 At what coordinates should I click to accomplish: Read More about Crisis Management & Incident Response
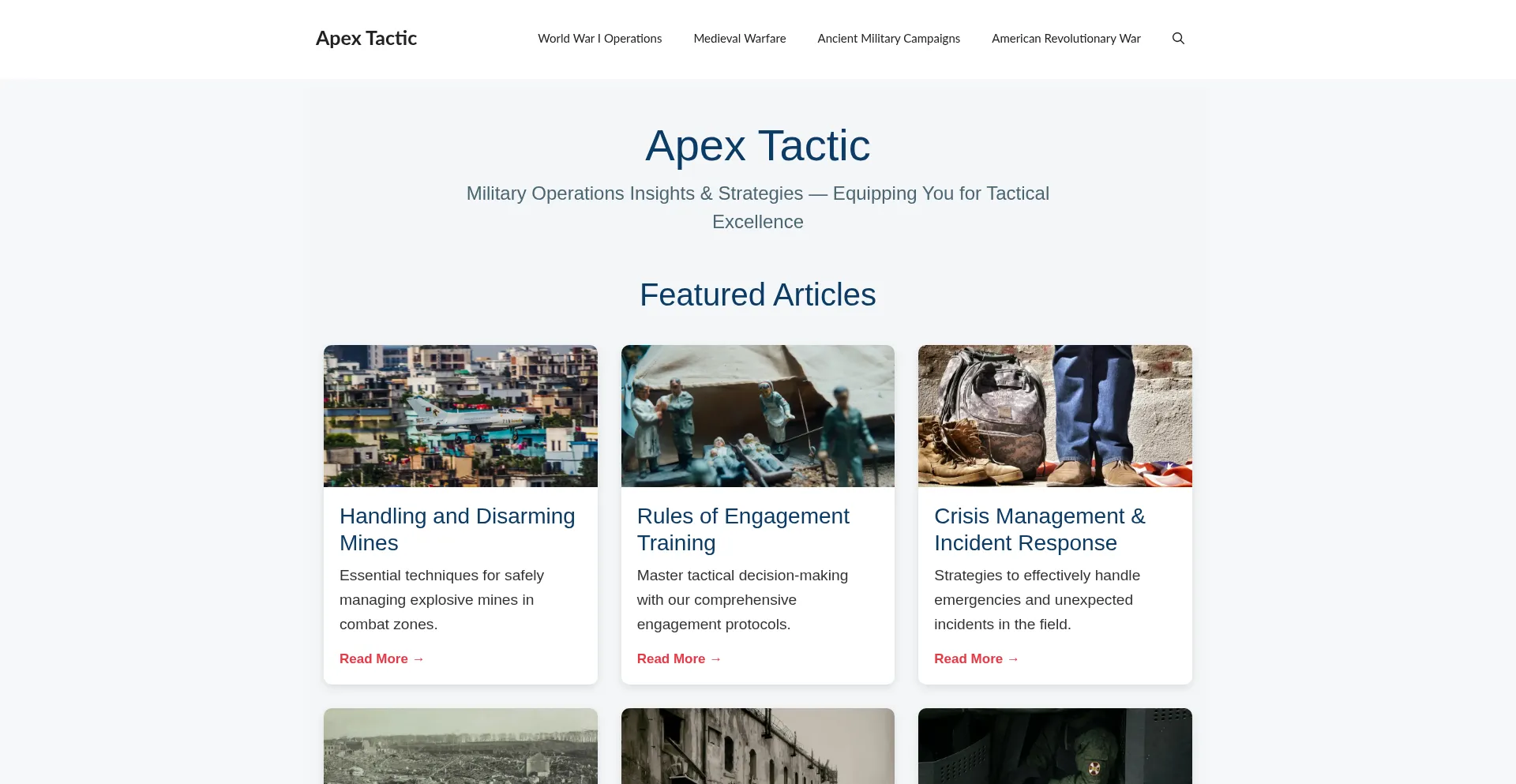(976, 658)
